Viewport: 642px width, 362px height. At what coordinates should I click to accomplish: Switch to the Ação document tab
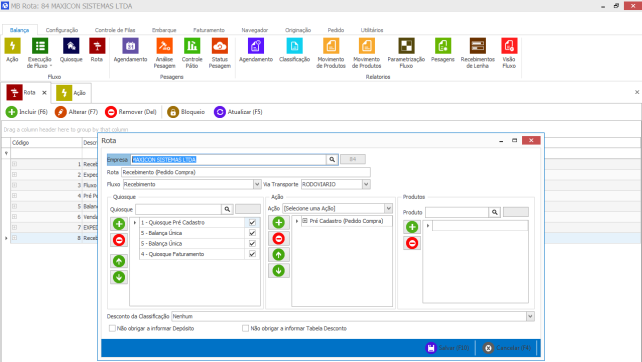click(72, 93)
